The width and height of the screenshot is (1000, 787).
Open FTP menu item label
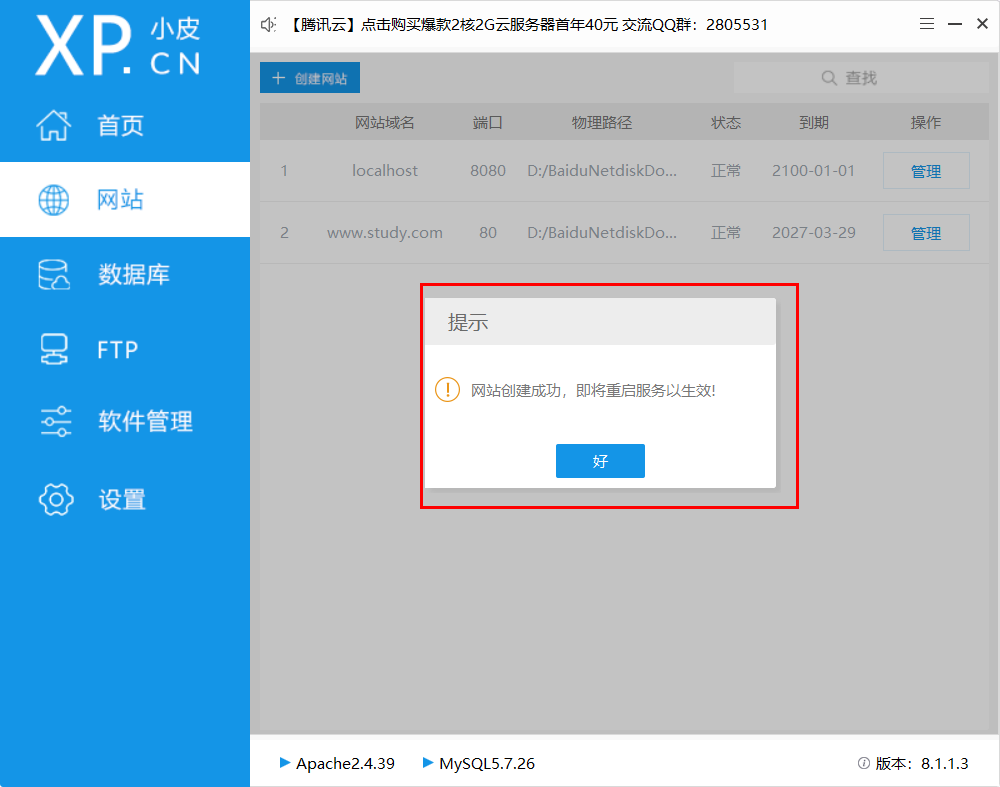point(117,350)
